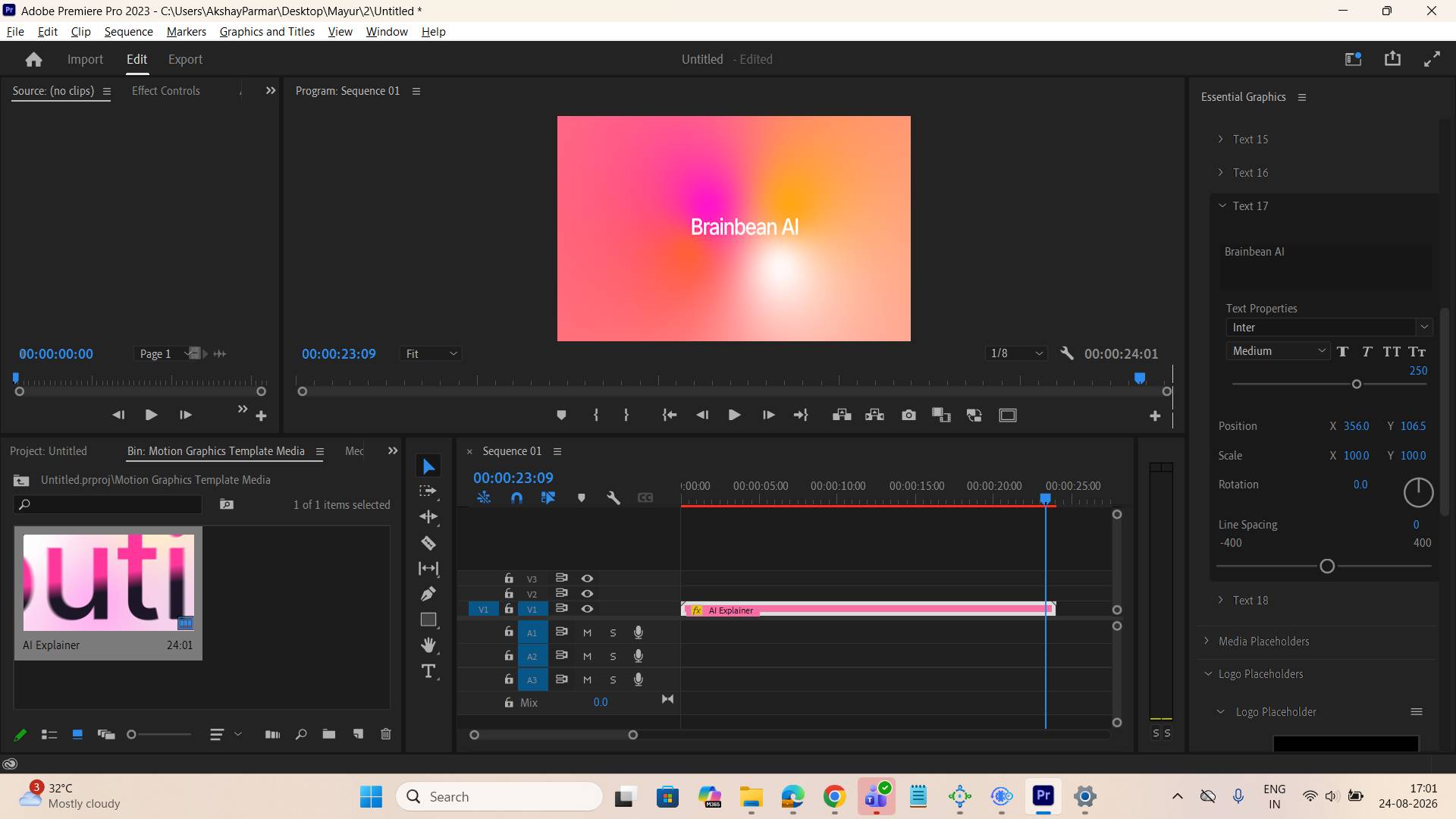Click the New Bin folder icon
This screenshot has height=819, width=1456.
click(328, 734)
